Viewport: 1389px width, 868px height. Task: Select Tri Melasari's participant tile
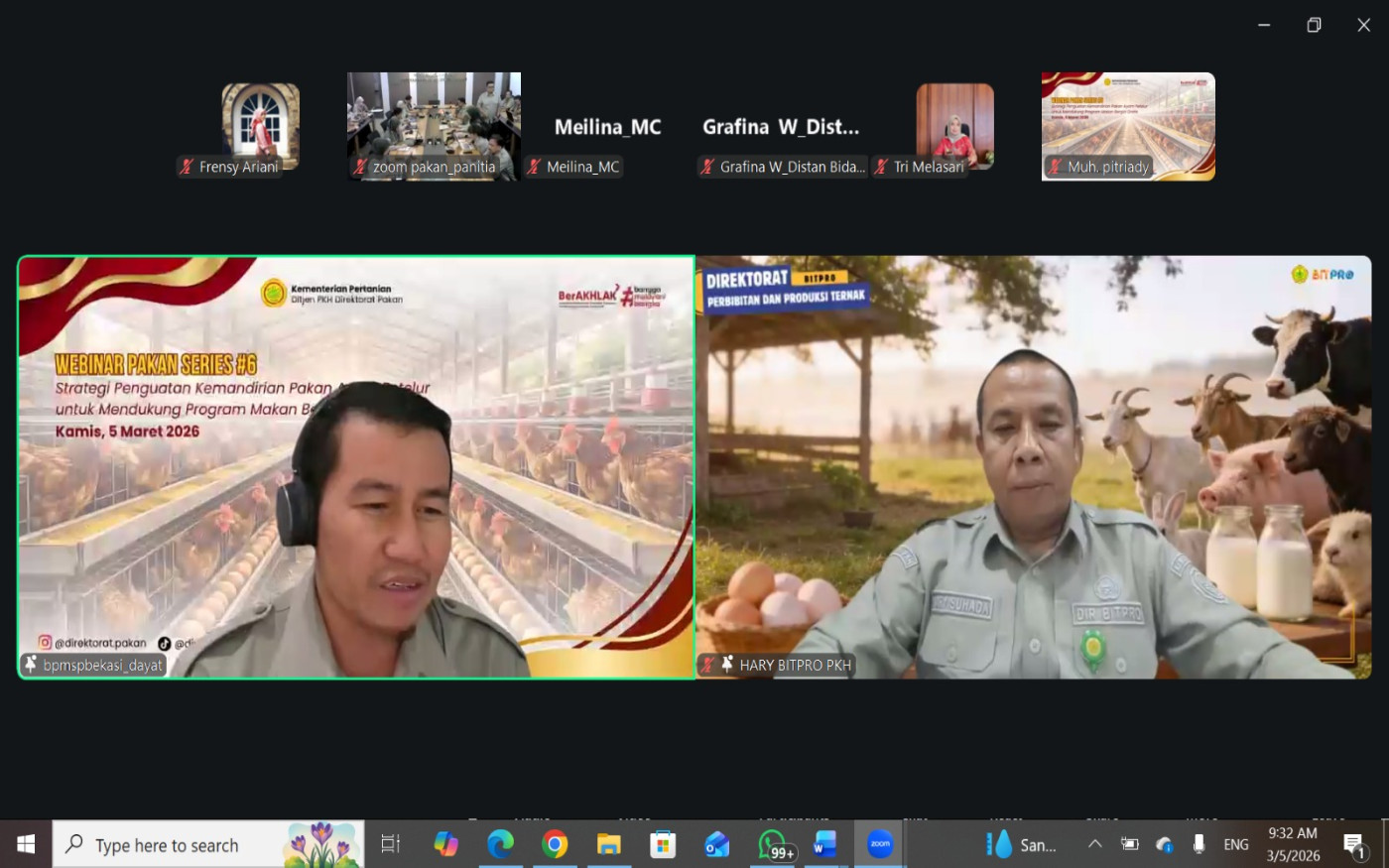pyautogui.click(x=954, y=126)
